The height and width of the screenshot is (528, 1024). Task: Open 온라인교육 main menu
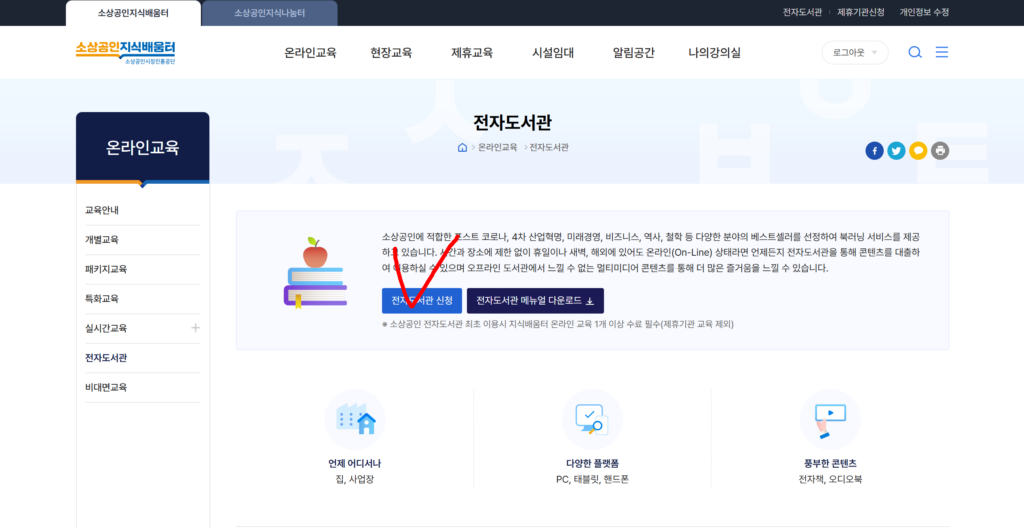310,53
